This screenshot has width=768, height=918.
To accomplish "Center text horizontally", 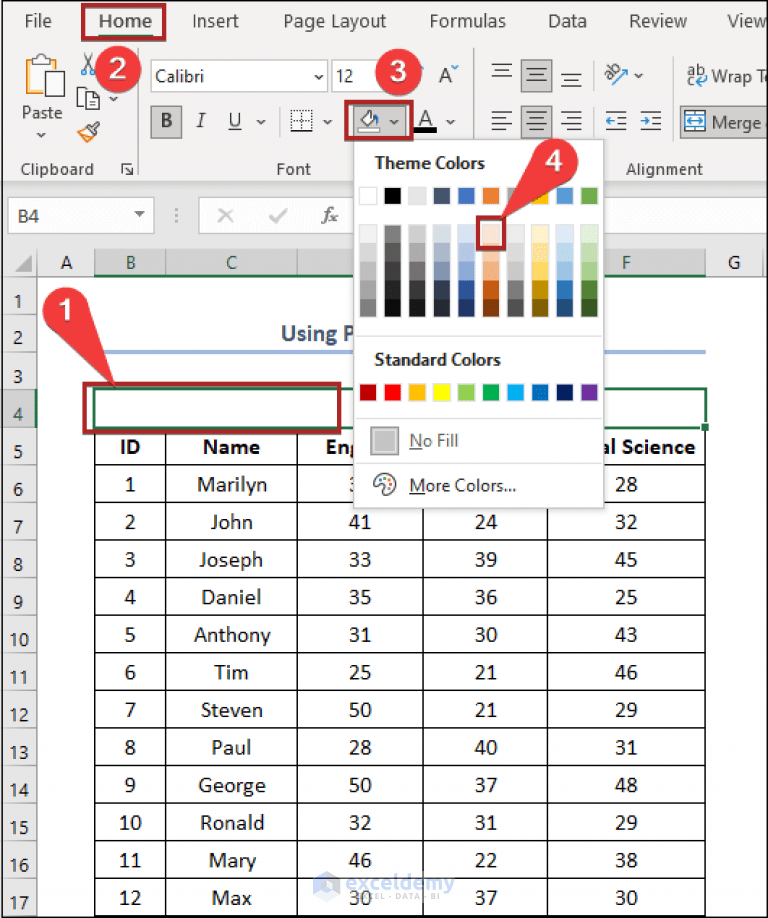I will tap(536, 121).
